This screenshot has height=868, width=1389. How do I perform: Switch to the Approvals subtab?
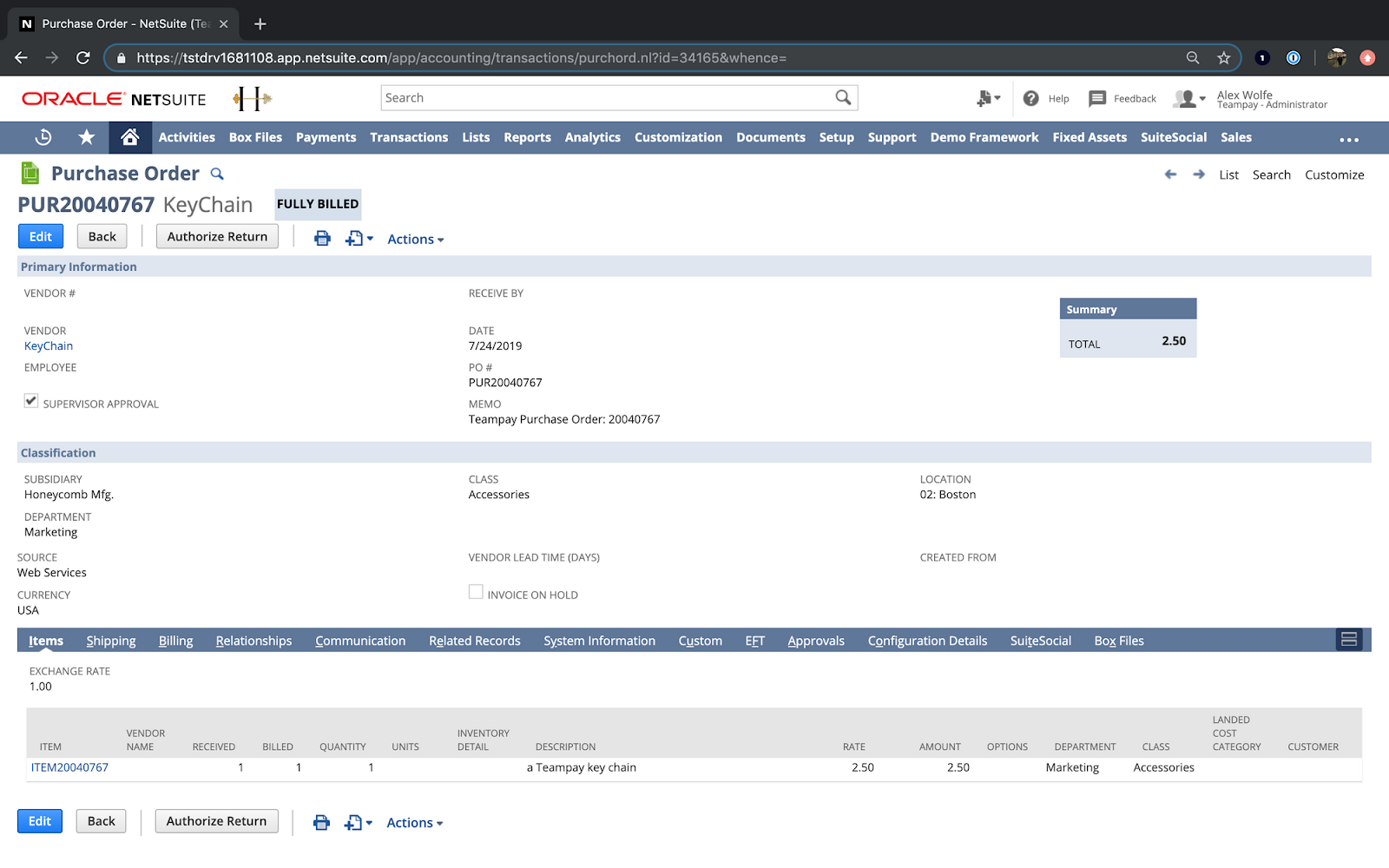pos(816,641)
